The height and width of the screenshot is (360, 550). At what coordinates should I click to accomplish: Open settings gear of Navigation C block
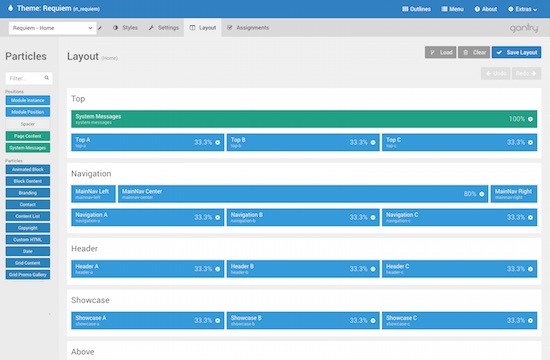click(530, 218)
